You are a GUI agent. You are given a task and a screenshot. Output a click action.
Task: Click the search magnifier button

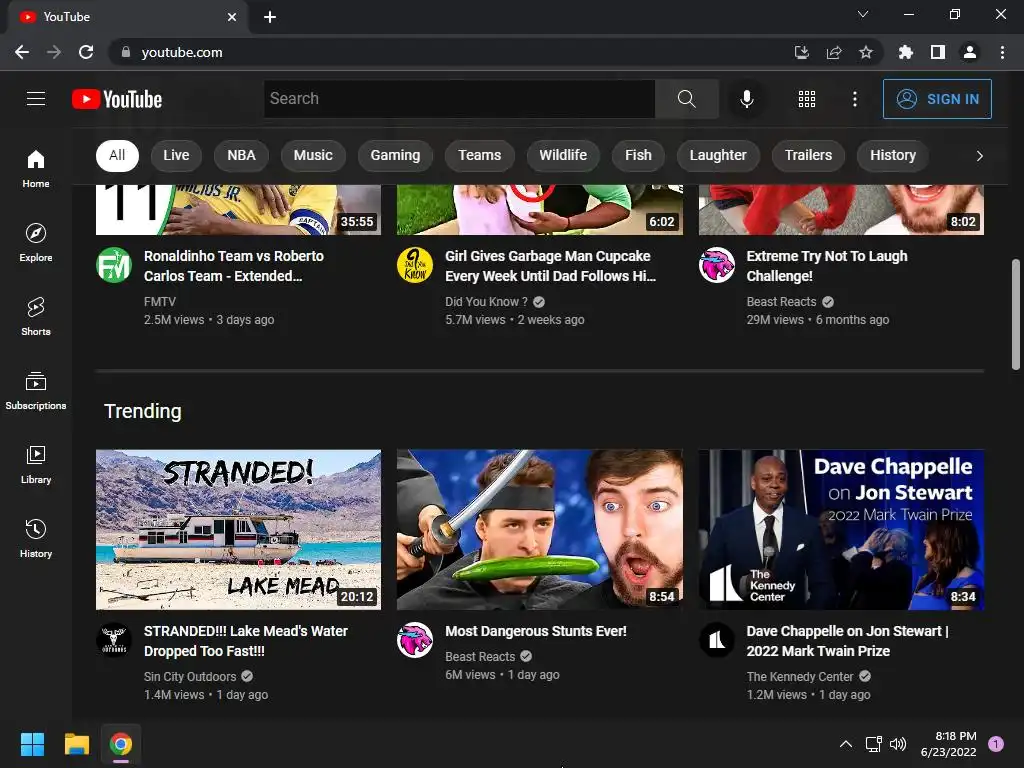coord(686,99)
